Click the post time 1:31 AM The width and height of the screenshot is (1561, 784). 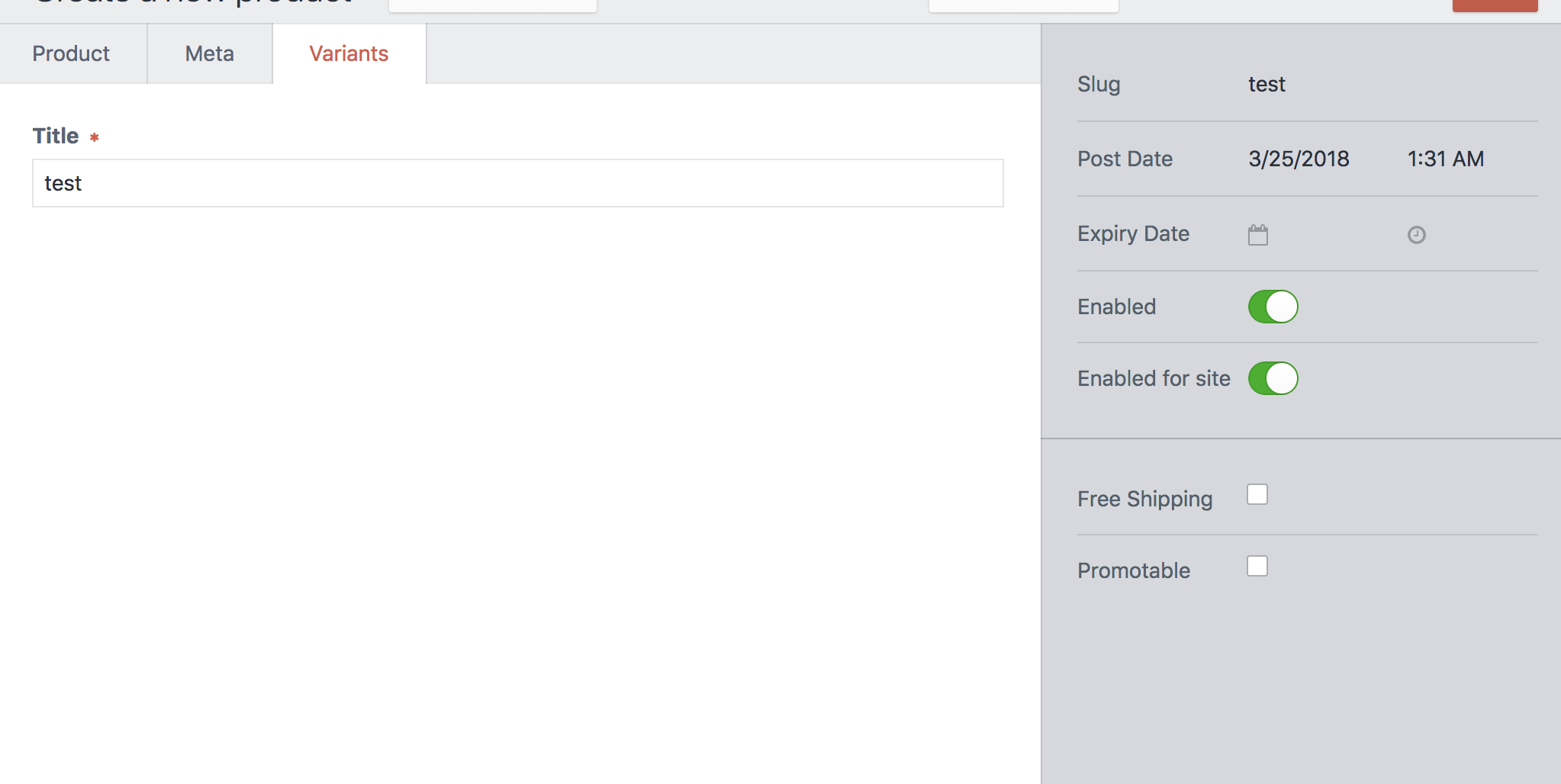[1444, 159]
